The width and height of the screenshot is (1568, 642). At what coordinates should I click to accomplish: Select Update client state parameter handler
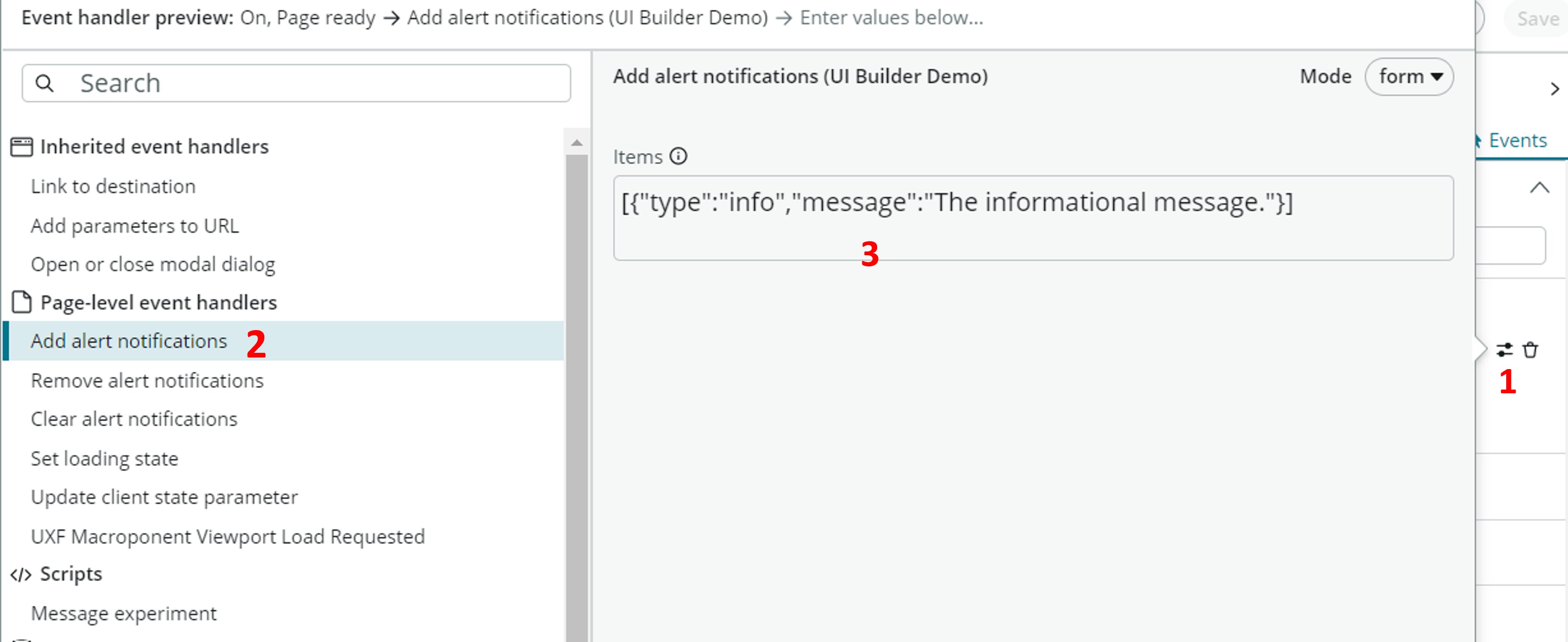[x=164, y=497]
